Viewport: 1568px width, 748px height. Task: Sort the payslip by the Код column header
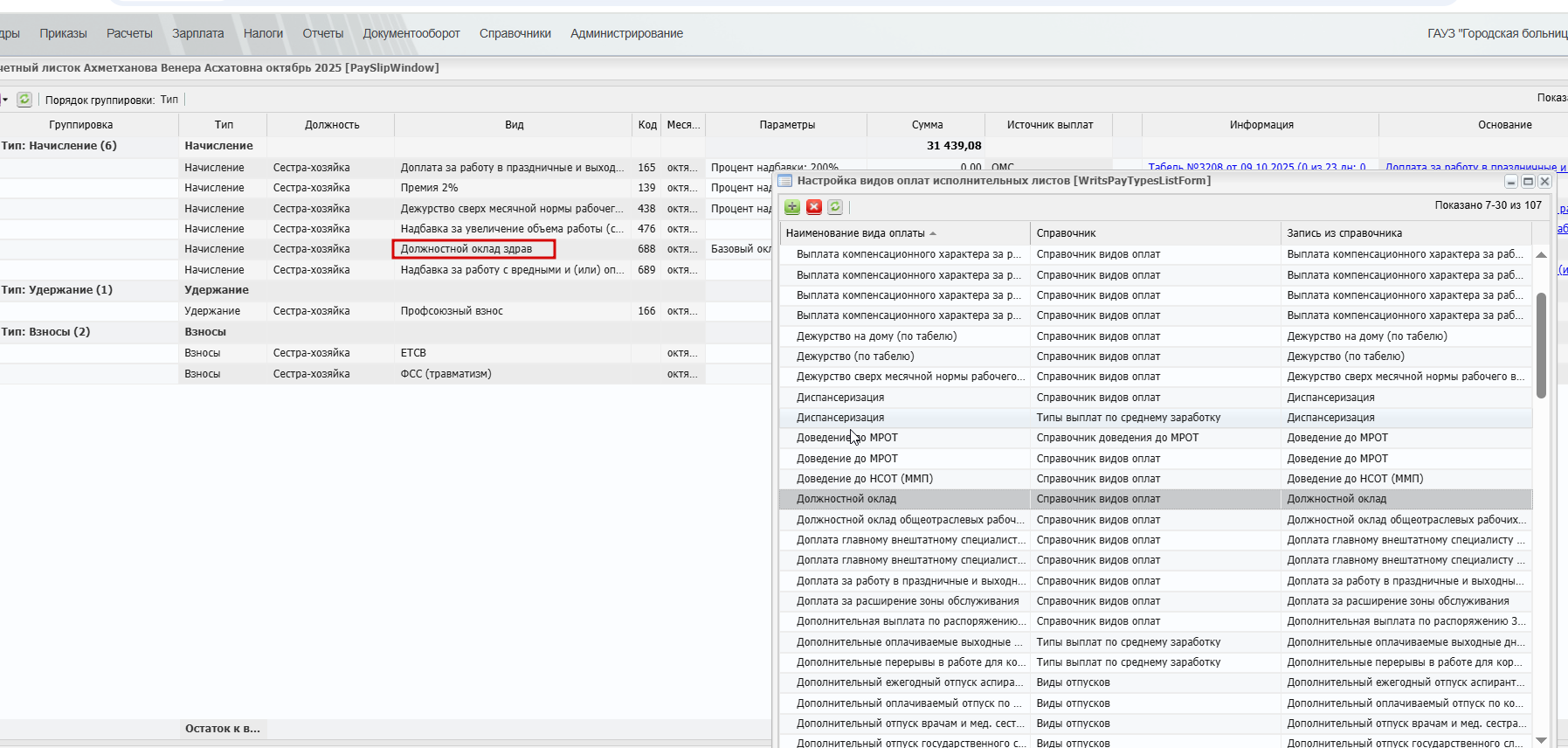pyautogui.click(x=647, y=125)
